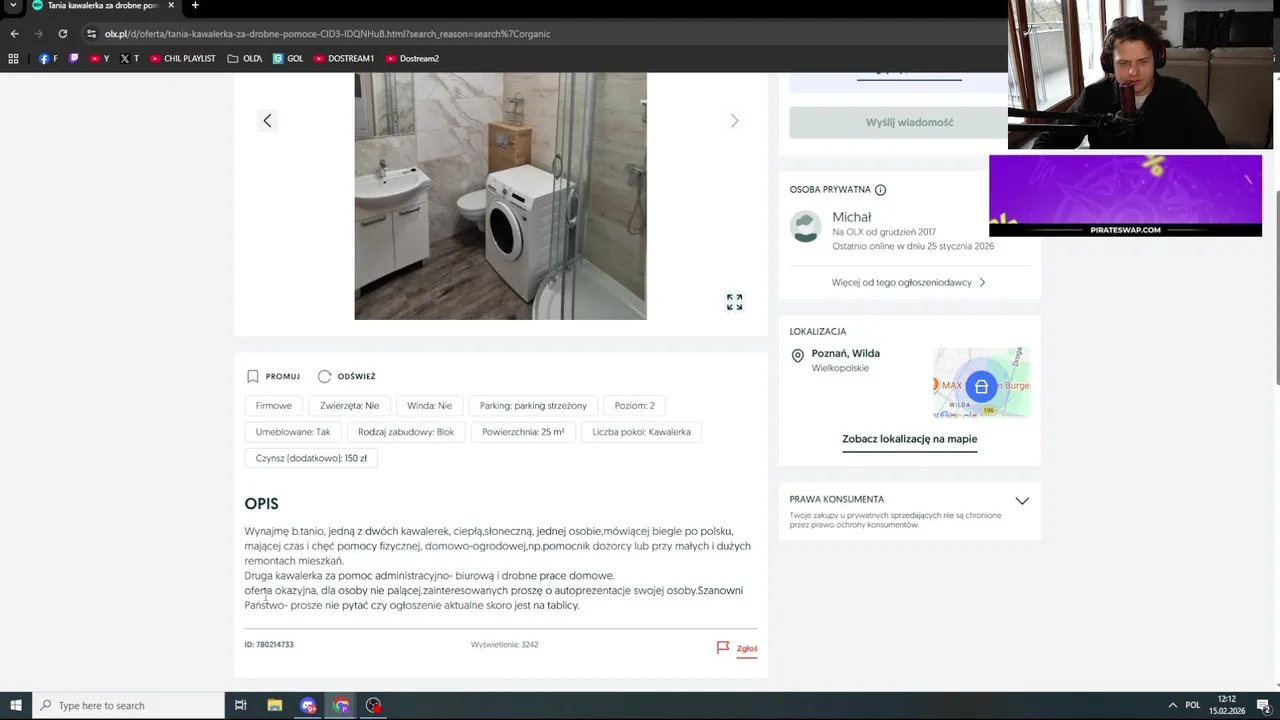Click the red report flag icon
The image size is (1280, 720).
723,648
